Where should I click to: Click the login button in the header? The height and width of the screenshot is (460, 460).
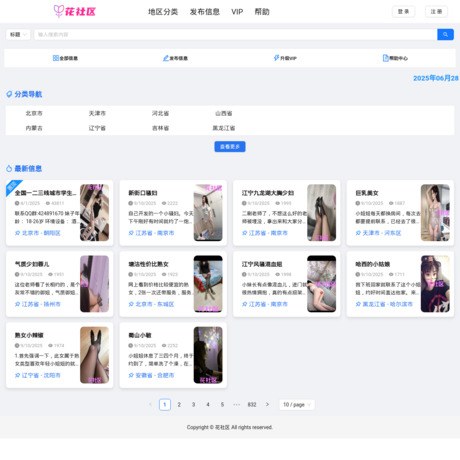coord(403,12)
